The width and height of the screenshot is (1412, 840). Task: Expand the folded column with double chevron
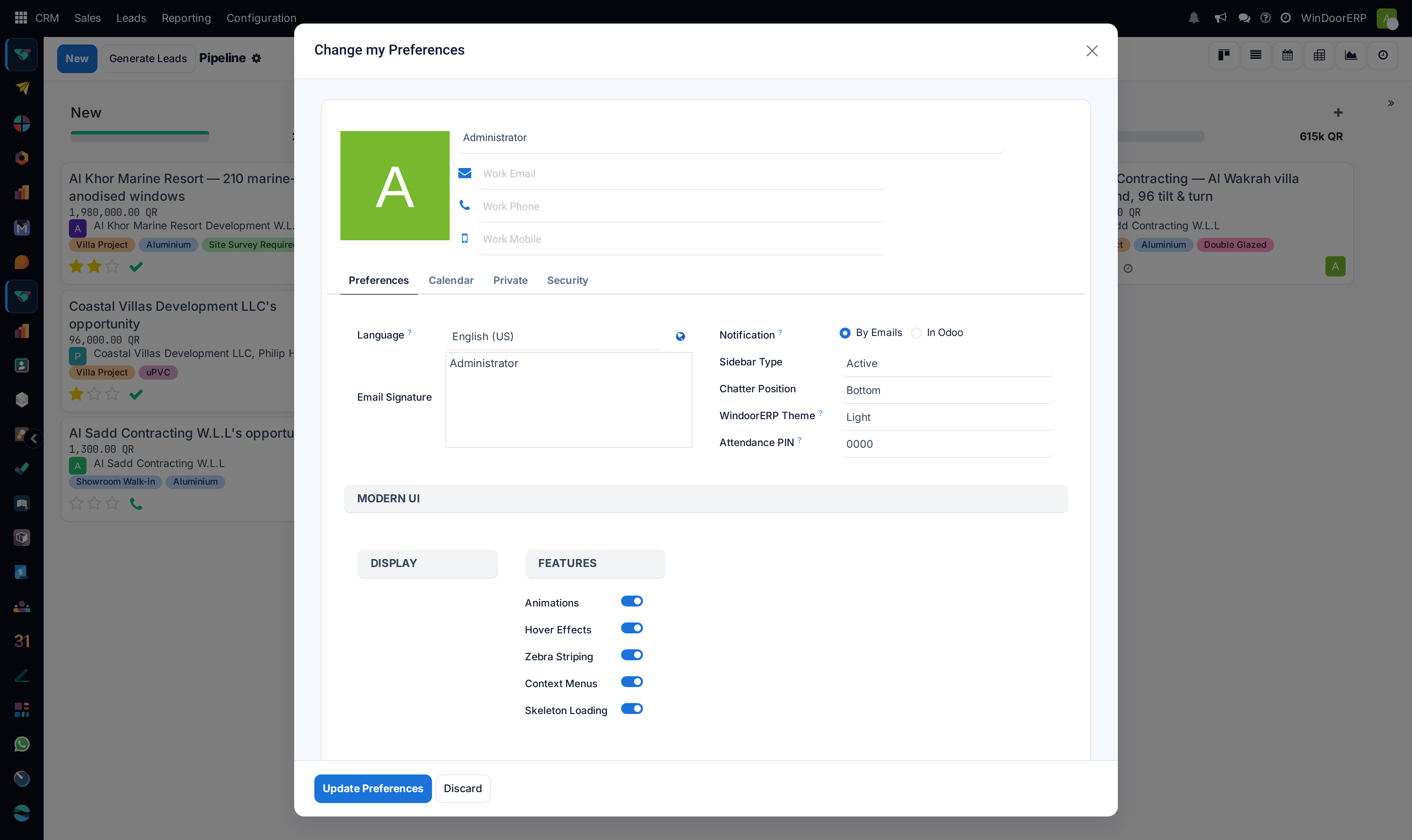pyautogui.click(x=1391, y=103)
